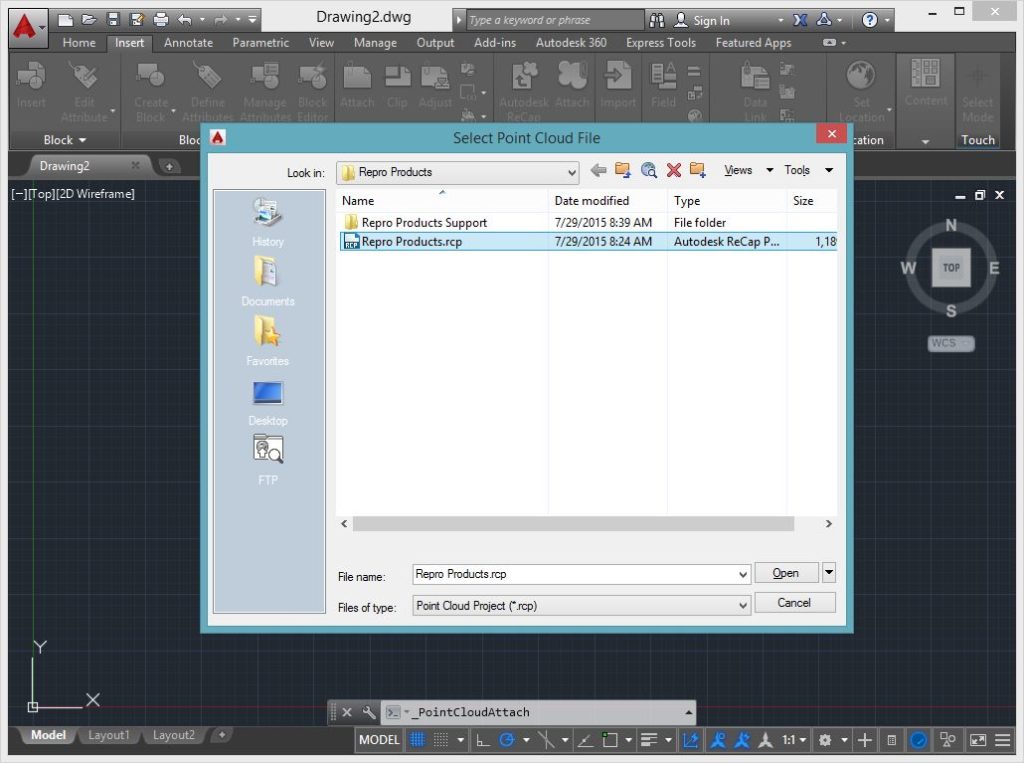Open the Views dropdown menu
The height and width of the screenshot is (763, 1024).
click(748, 170)
